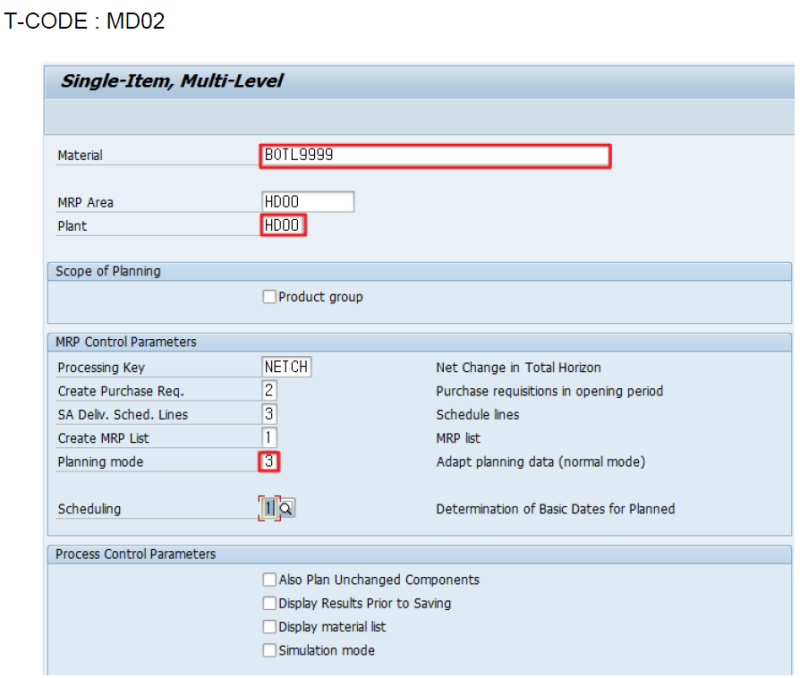This screenshot has height=678, width=800.
Task: Select the Create MRP List field
Action: pyautogui.click(x=269, y=438)
